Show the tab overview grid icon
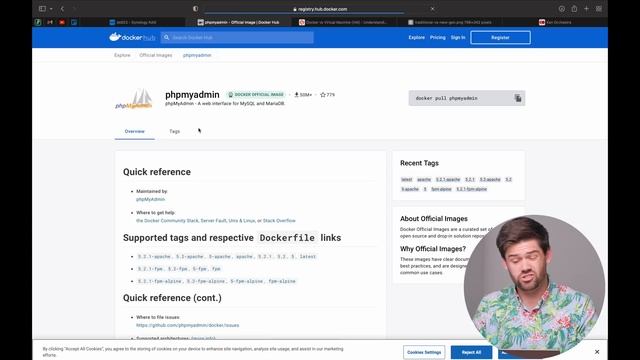This screenshot has width=640, height=360. tap(599, 9)
